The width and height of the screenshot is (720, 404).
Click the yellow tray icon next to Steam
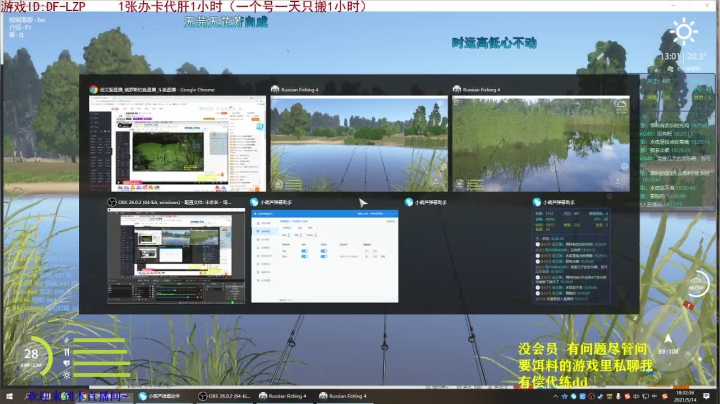click(609, 397)
